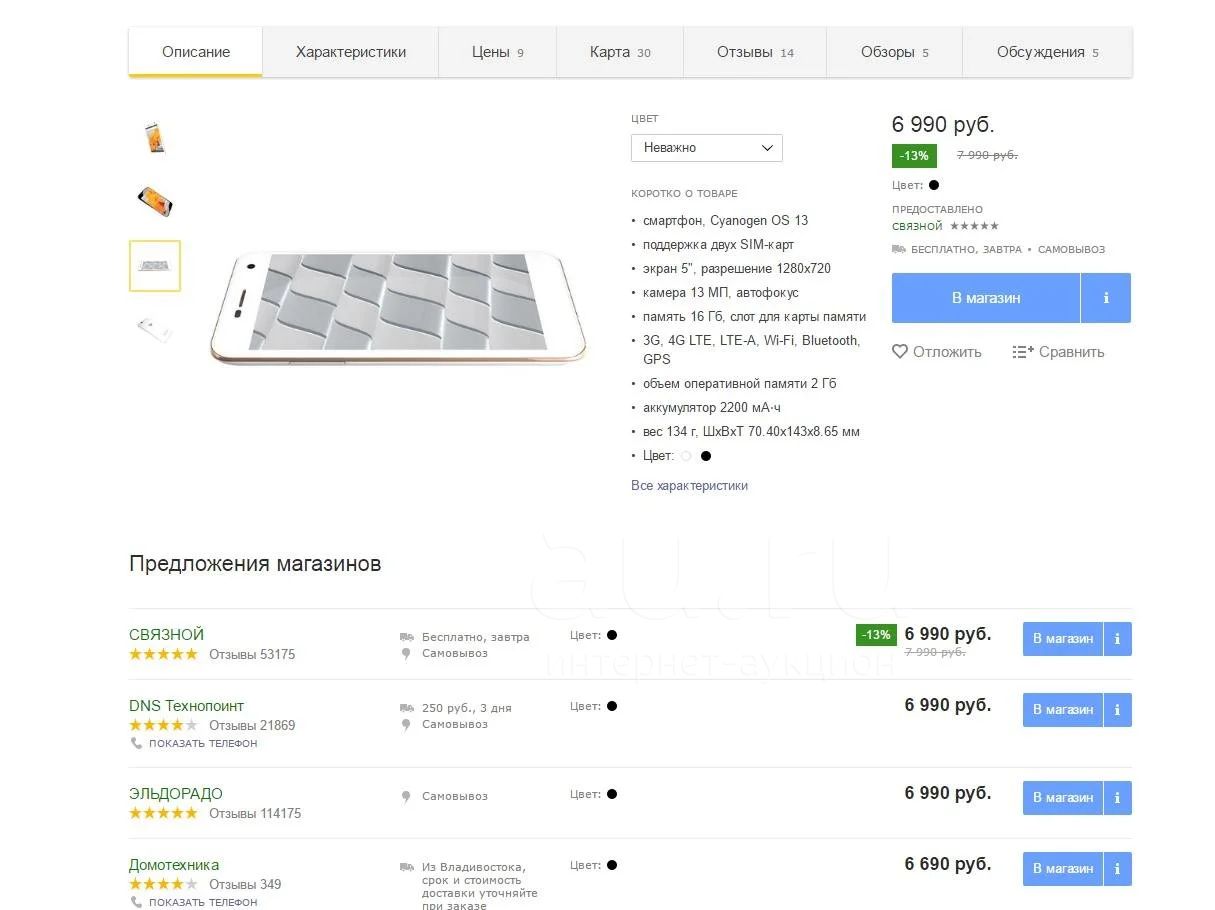1215x910 pixels.
Task: Open info icon in СВЯЗНОЙ offer row
Action: (1117, 639)
